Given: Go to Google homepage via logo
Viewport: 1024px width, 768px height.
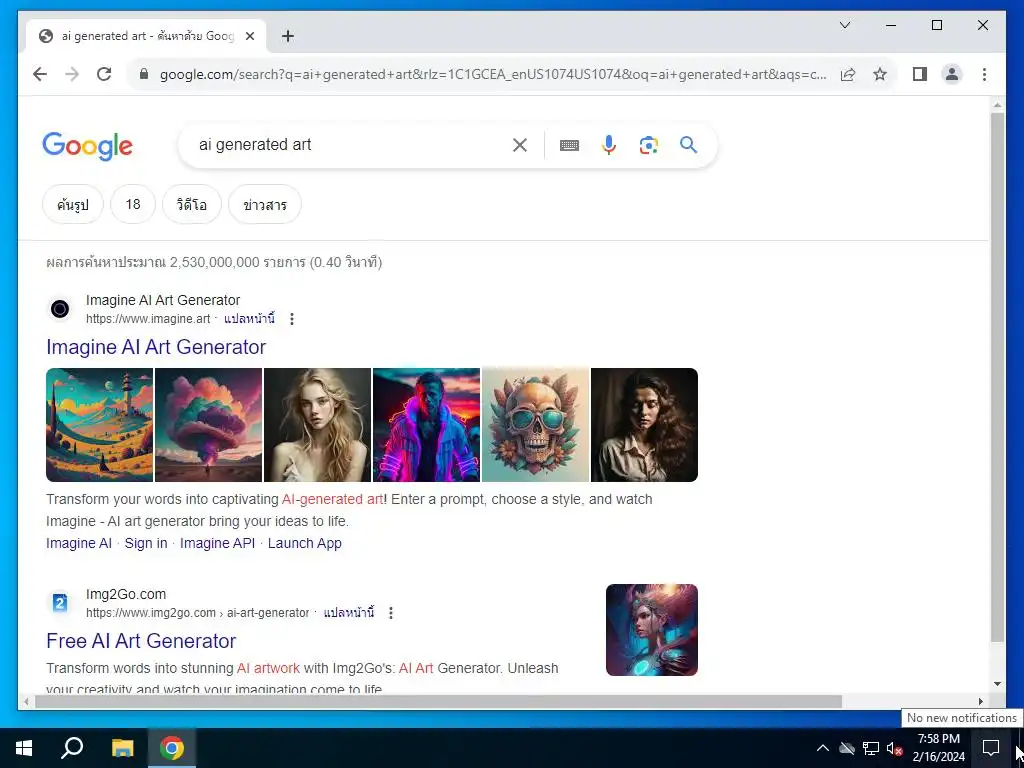Looking at the screenshot, I should click(x=88, y=146).
